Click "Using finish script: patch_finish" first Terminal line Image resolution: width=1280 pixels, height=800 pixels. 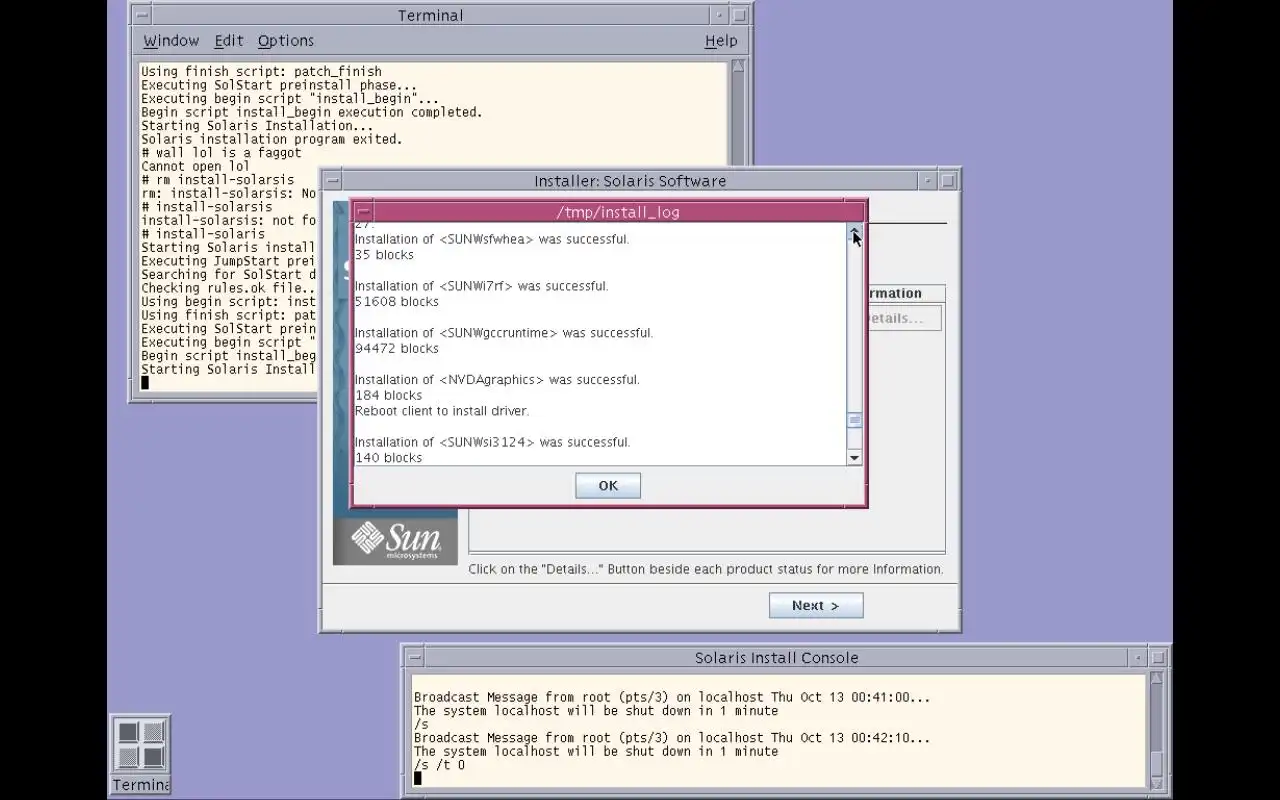(261, 72)
